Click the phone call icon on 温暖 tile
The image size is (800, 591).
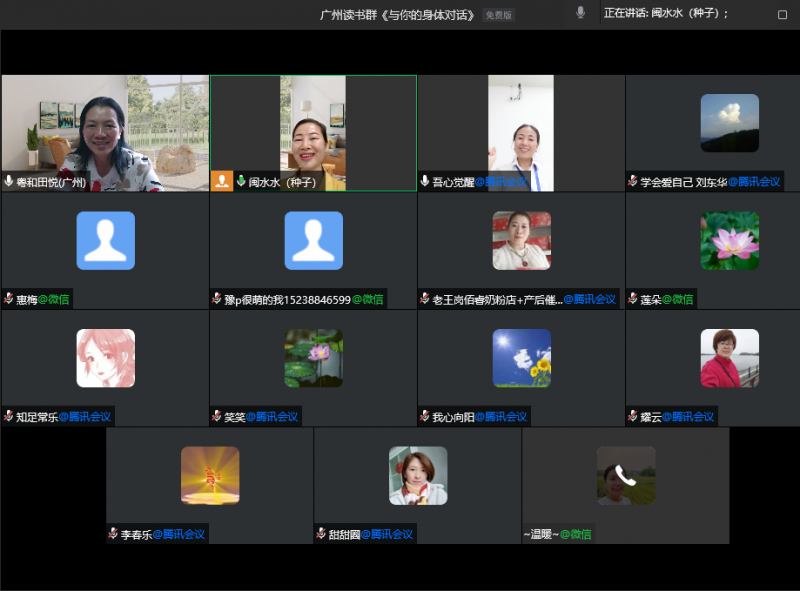[626, 475]
